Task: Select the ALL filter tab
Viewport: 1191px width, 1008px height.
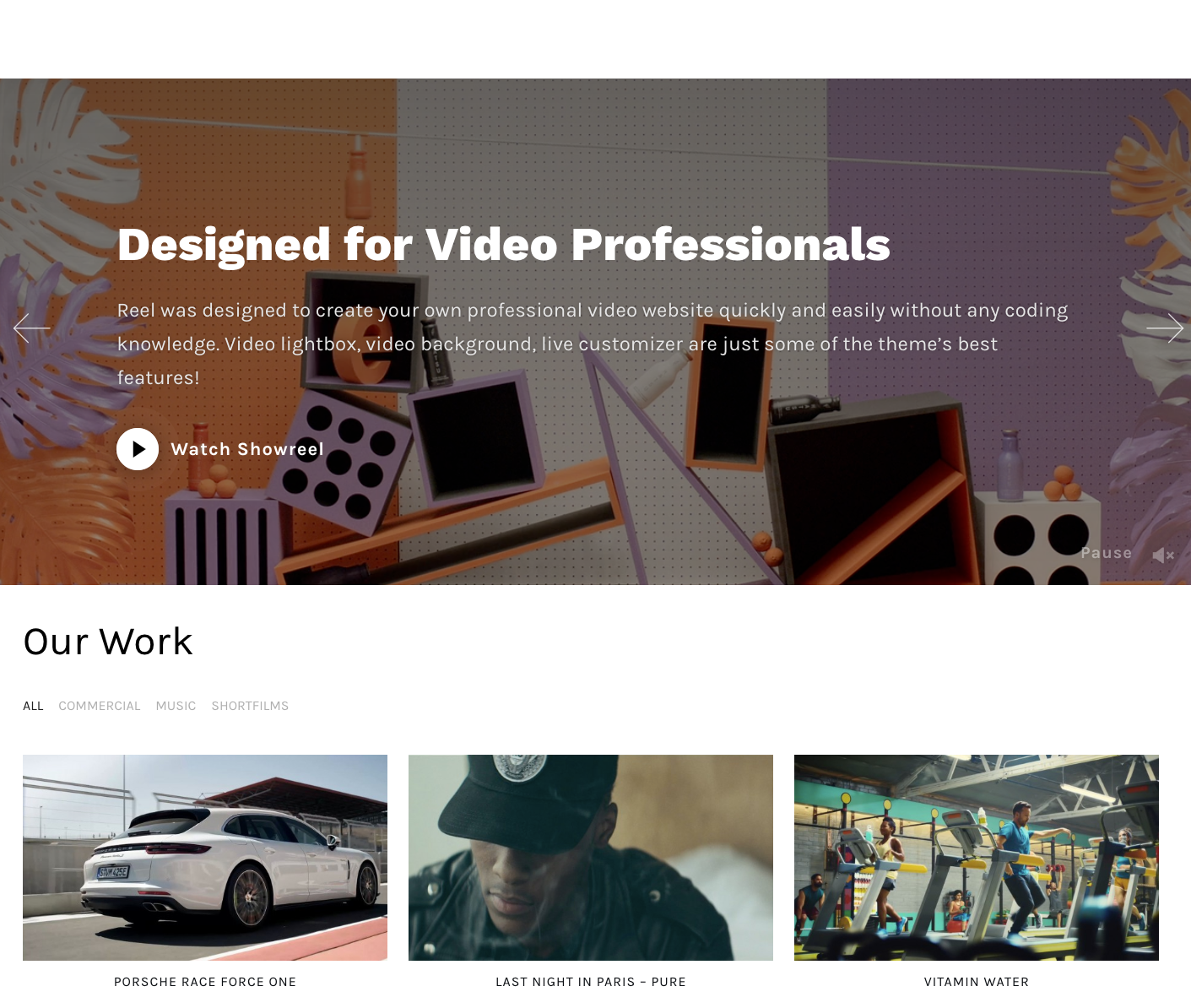Action: click(33, 706)
